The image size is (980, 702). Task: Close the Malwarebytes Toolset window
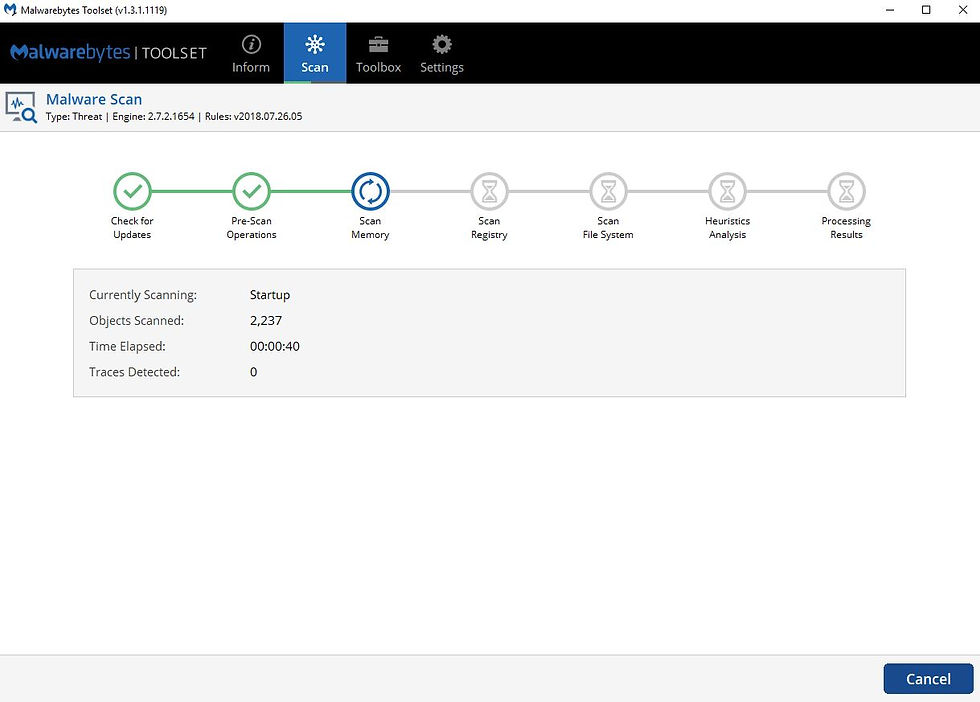(962, 10)
